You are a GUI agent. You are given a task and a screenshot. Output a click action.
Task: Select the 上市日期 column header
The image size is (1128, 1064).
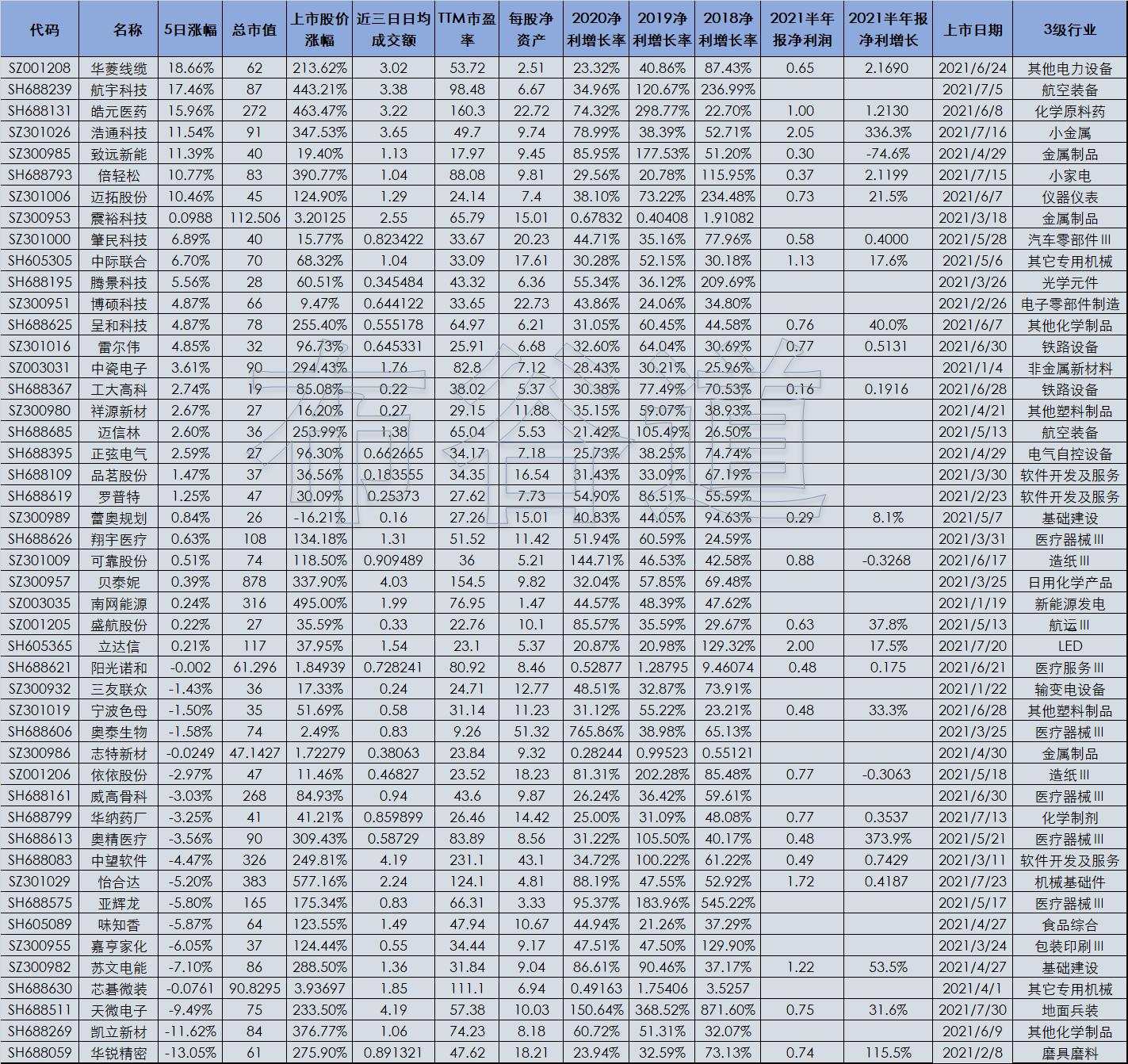pyautogui.click(x=973, y=29)
